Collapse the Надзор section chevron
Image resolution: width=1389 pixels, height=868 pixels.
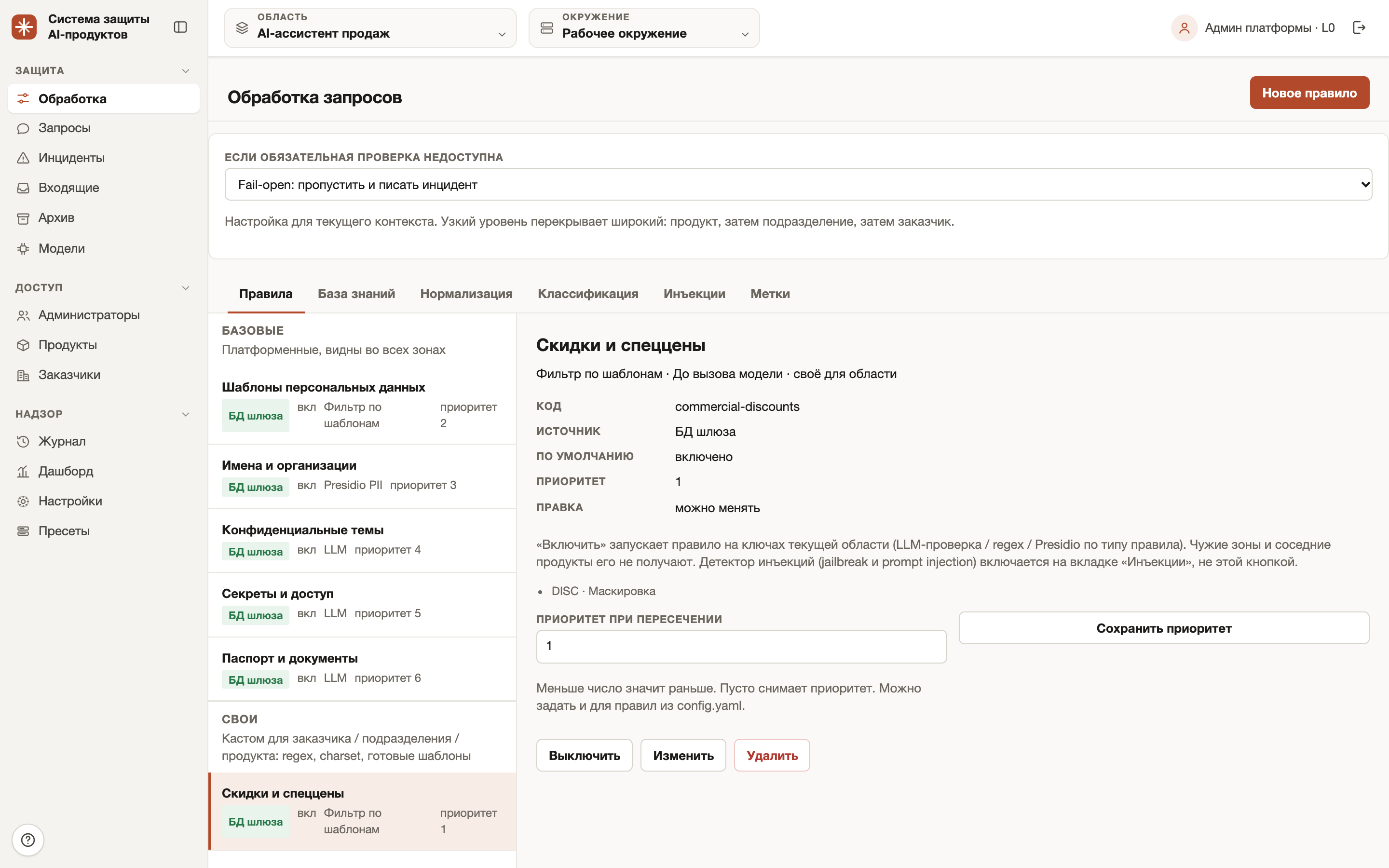[x=185, y=414]
